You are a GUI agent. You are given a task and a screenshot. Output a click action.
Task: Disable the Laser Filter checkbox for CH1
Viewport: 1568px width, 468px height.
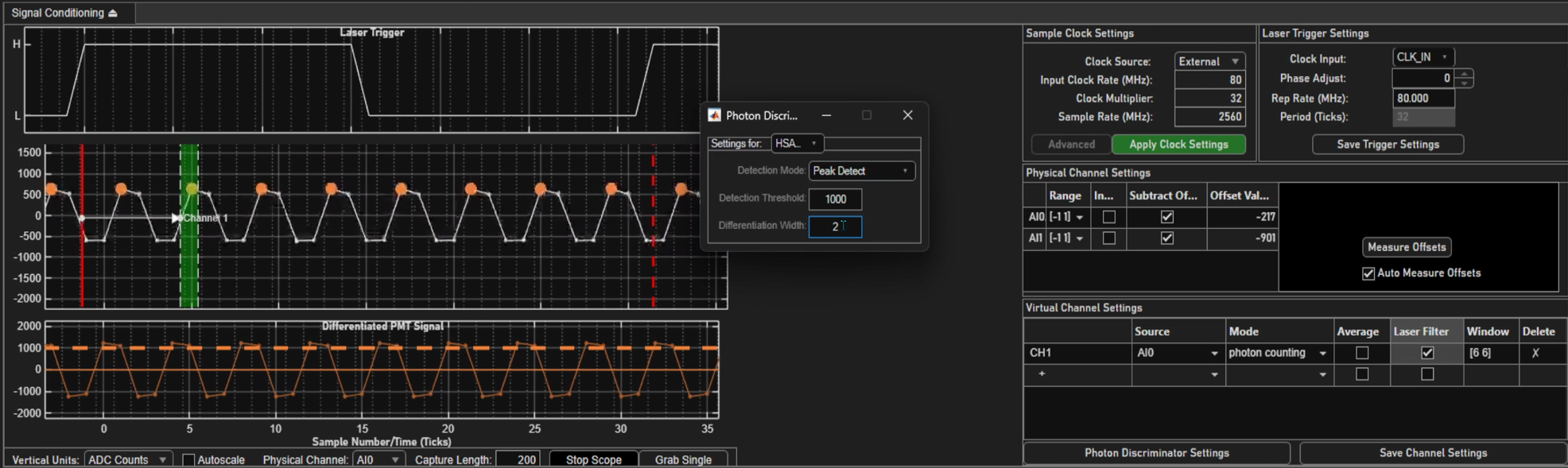(1427, 353)
